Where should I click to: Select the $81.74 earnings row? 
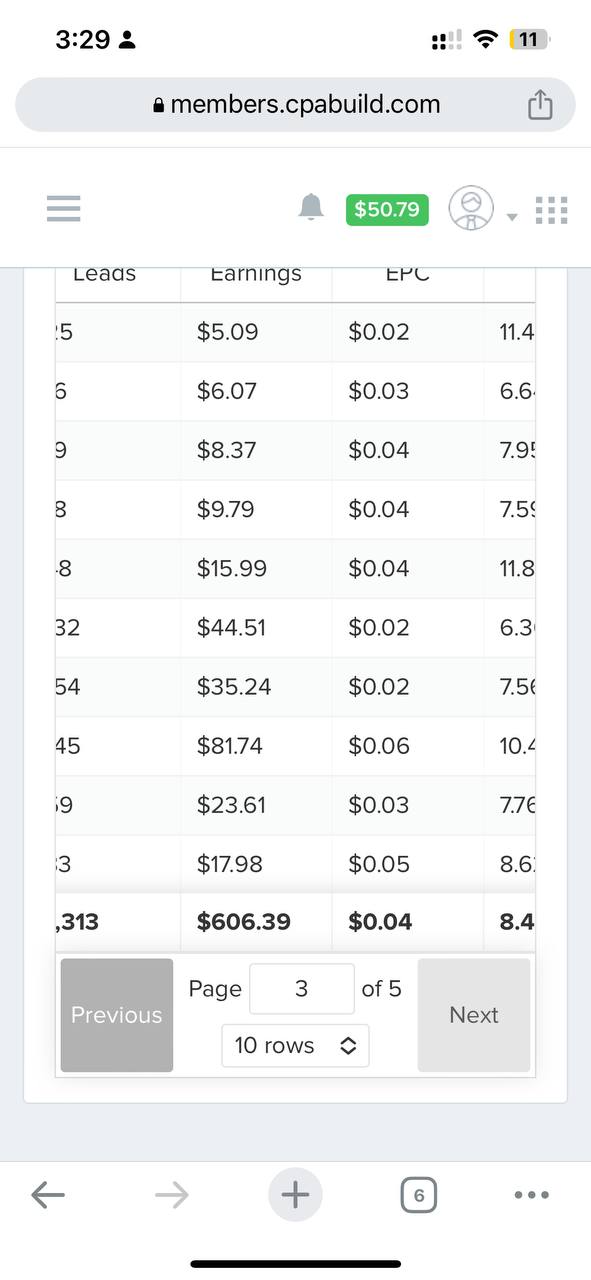coord(295,746)
